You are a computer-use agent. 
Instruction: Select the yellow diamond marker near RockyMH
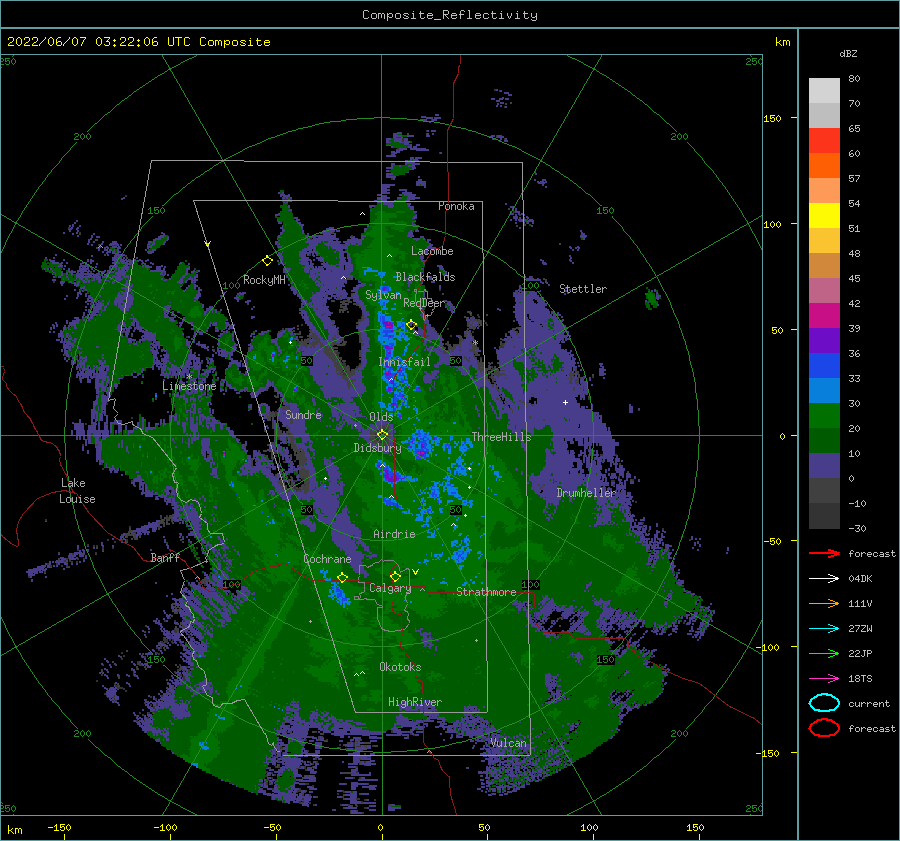tap(267, 261)
